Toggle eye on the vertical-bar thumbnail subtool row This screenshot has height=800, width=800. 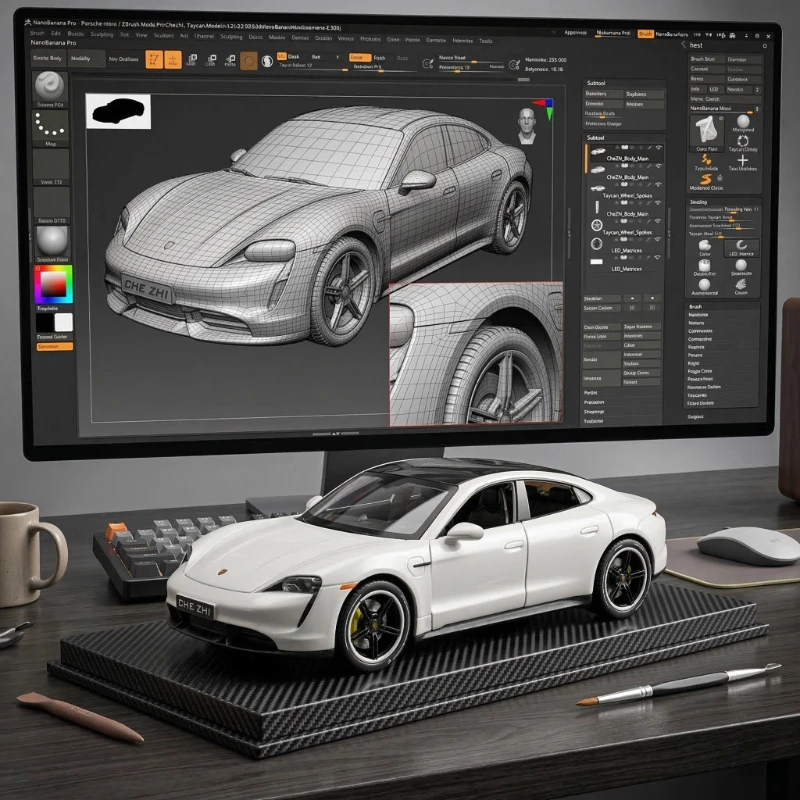click(x=659, y=203)
